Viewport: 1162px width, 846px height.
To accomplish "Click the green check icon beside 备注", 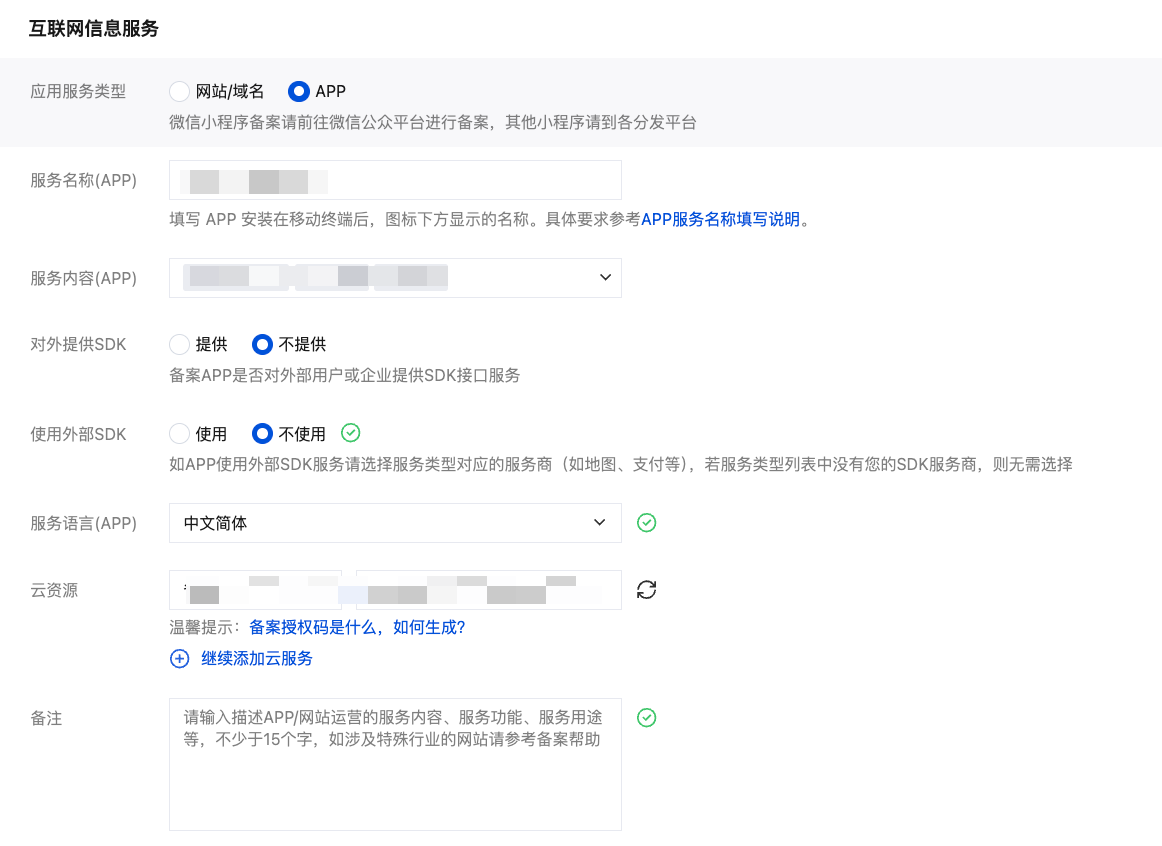I will pos(646,718).
